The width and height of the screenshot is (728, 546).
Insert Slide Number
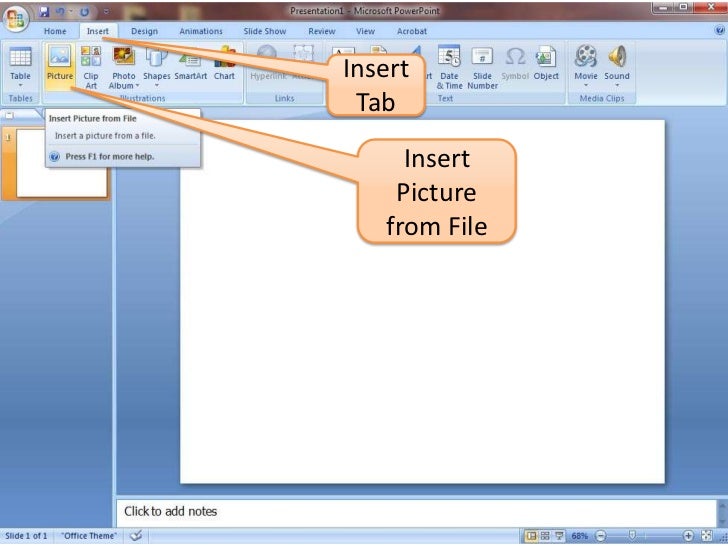[482, 66]
